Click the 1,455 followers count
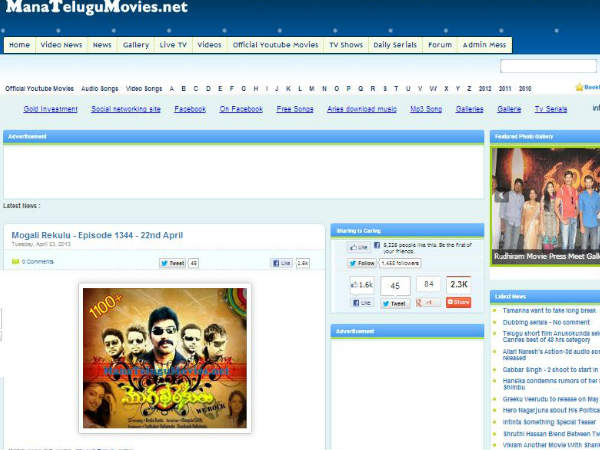Viewport: 600px width, 450px height. point(400,263)
